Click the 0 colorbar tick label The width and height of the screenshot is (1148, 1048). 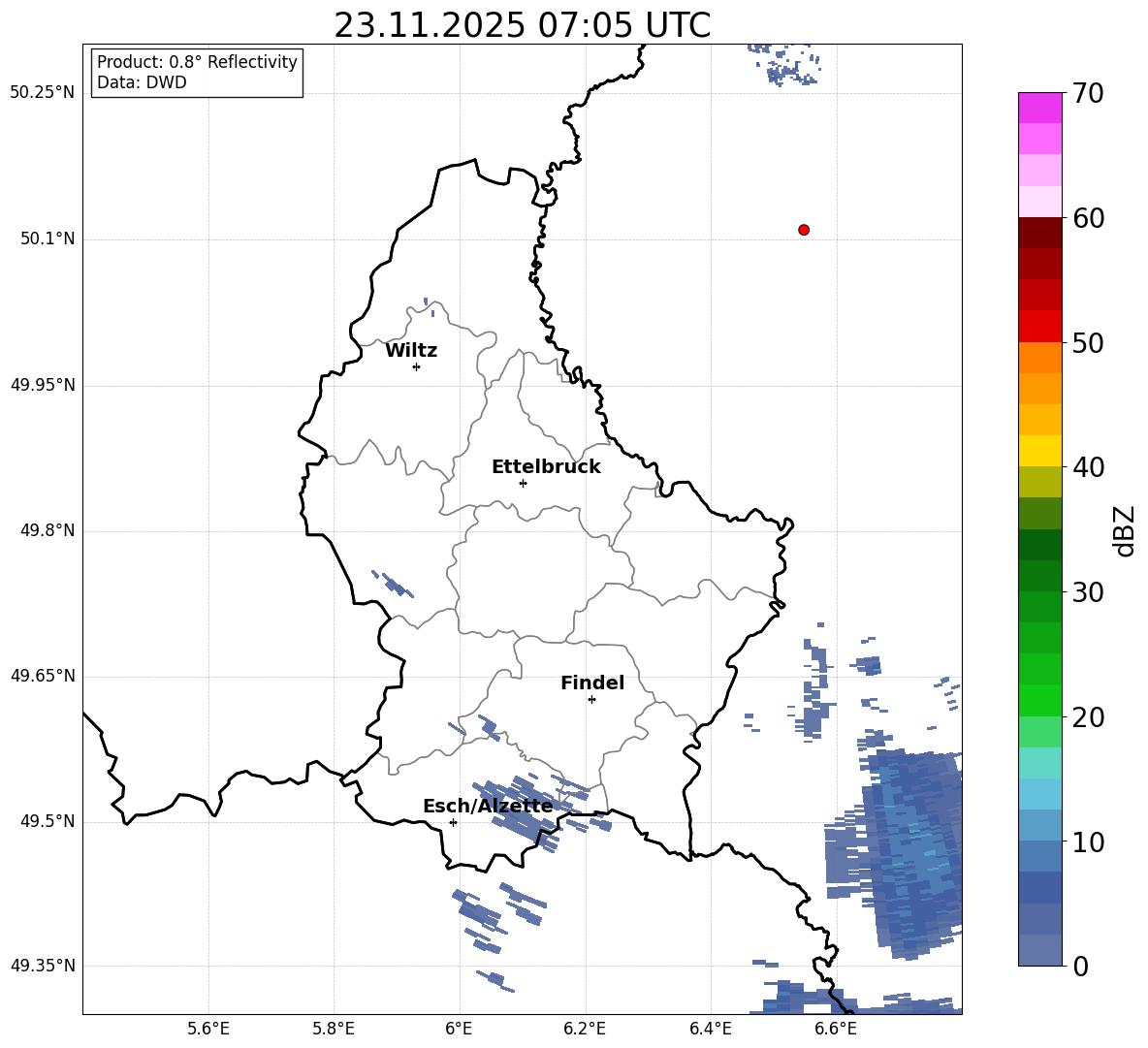point(1080,966)
